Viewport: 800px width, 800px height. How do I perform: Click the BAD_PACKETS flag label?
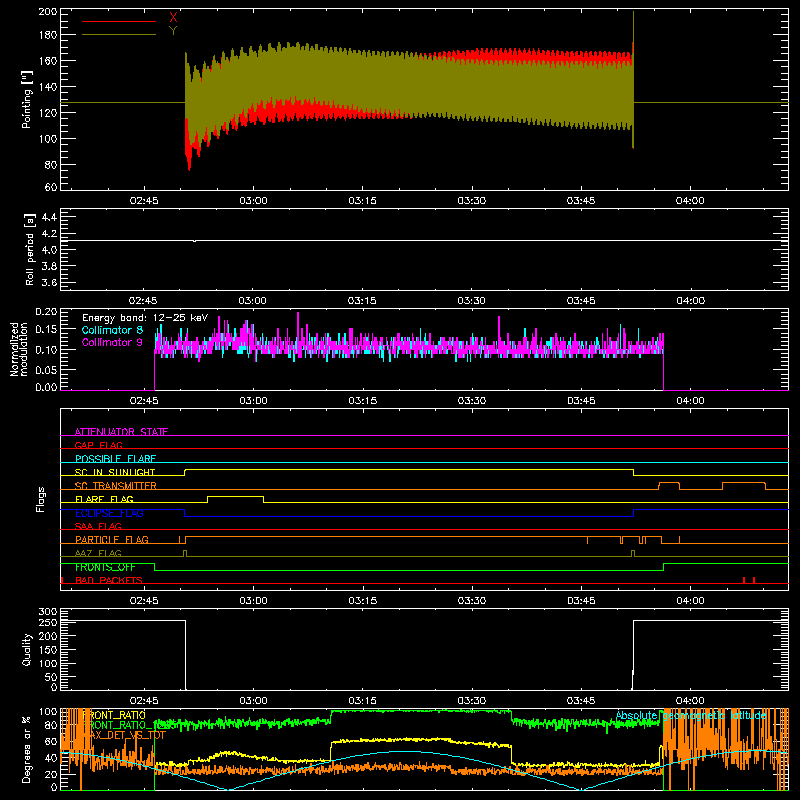coord(109,580)
